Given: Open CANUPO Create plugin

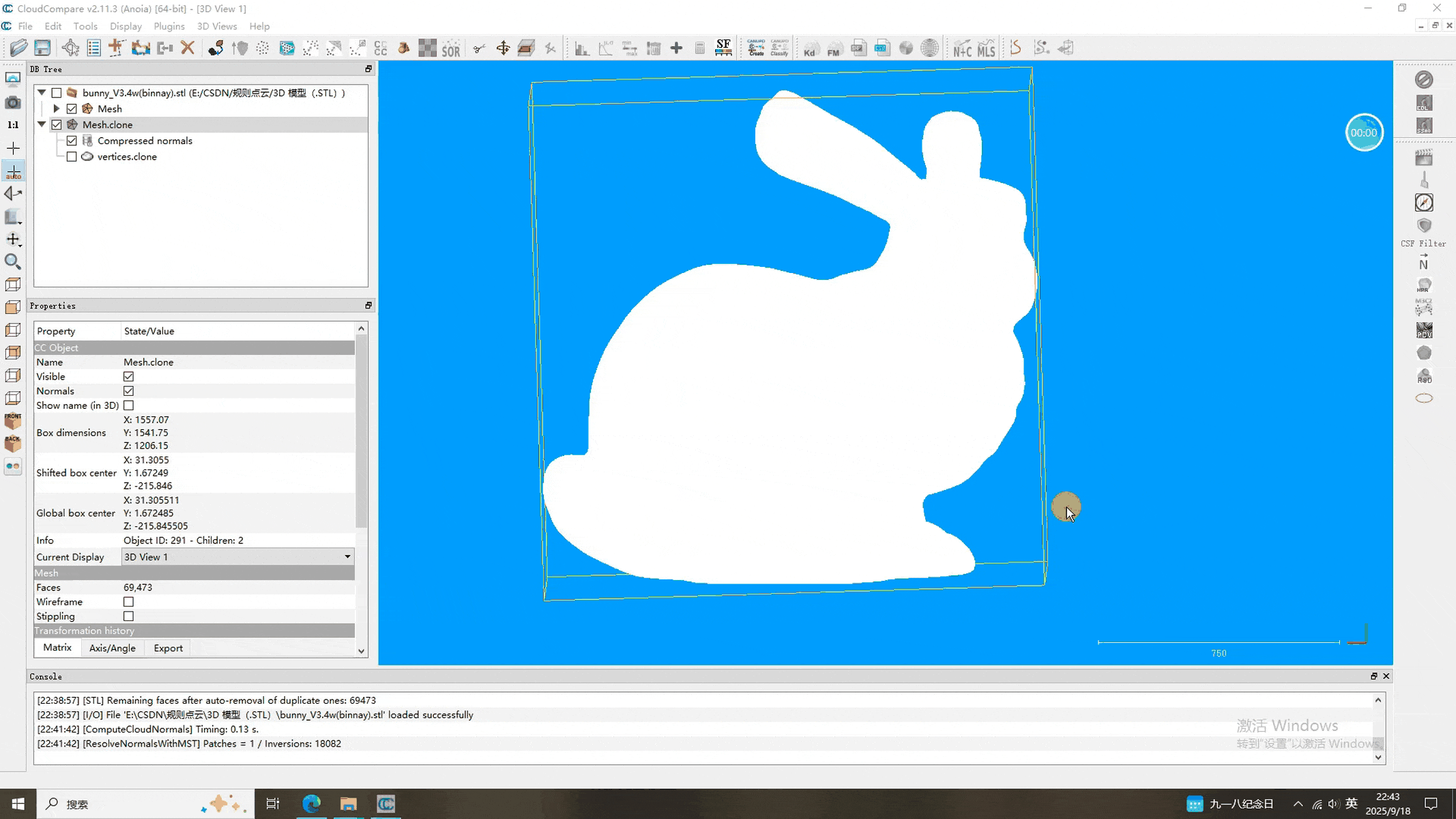Looking at the screenshot, I should (756, 48).
